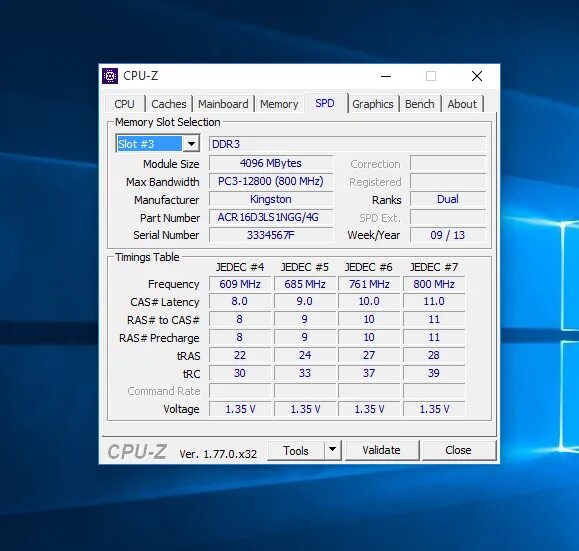The height and width of the screenshot is (551, 579).
Task: Select the Kingston manufacturer value
Action: coord(271,199)
